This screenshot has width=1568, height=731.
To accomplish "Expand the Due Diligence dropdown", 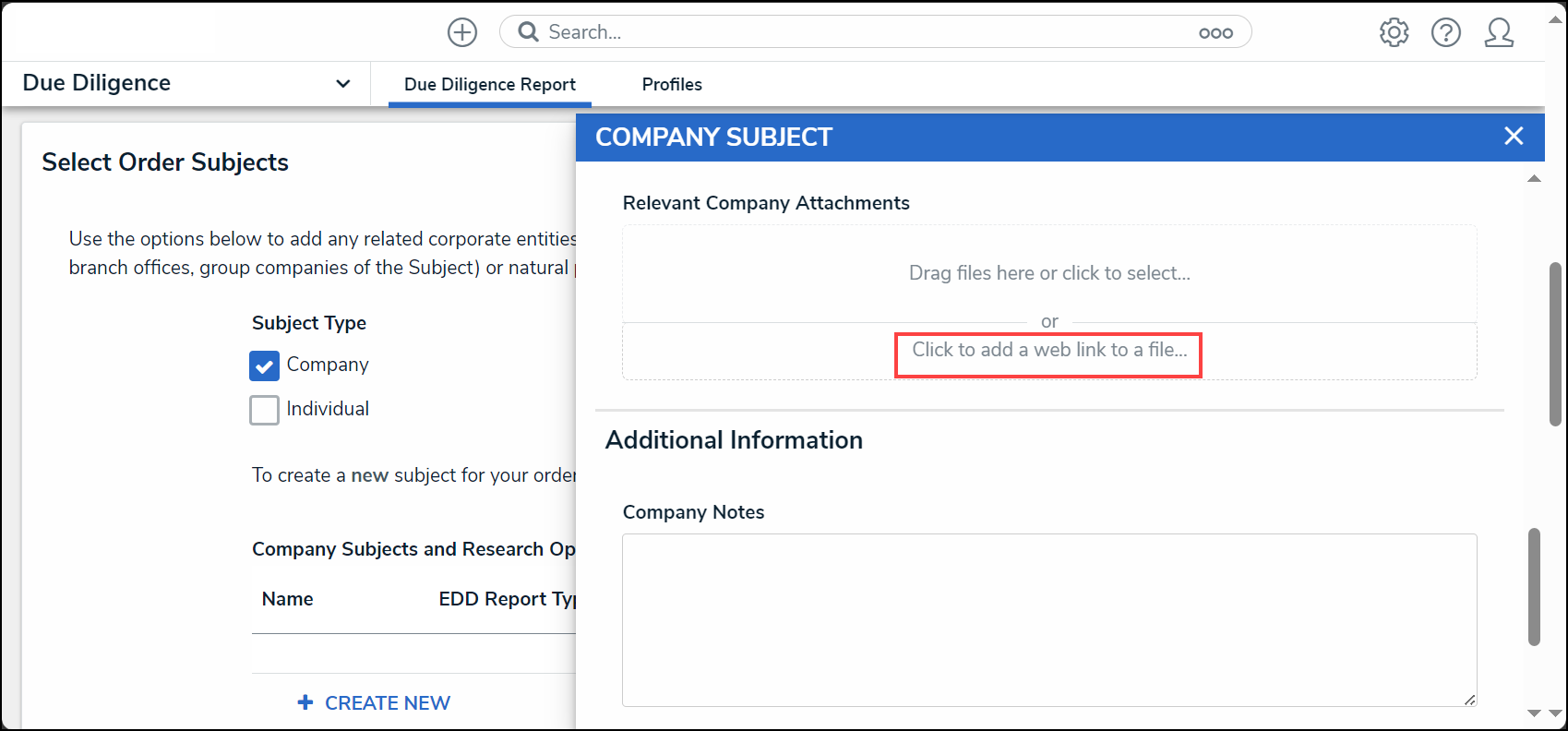I will point(343,83).
